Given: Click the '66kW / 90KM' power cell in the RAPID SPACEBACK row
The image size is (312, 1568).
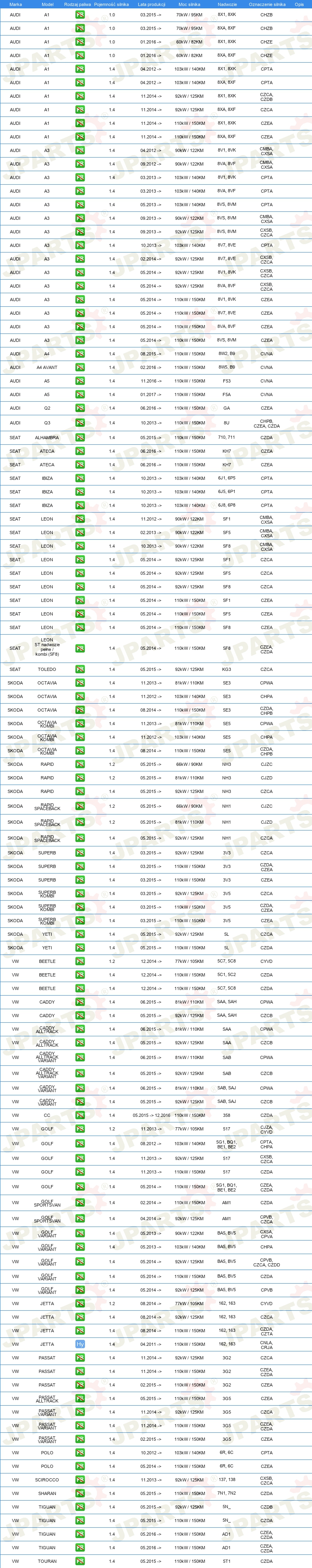Looking at the screenshot, I should coord(190,806).
